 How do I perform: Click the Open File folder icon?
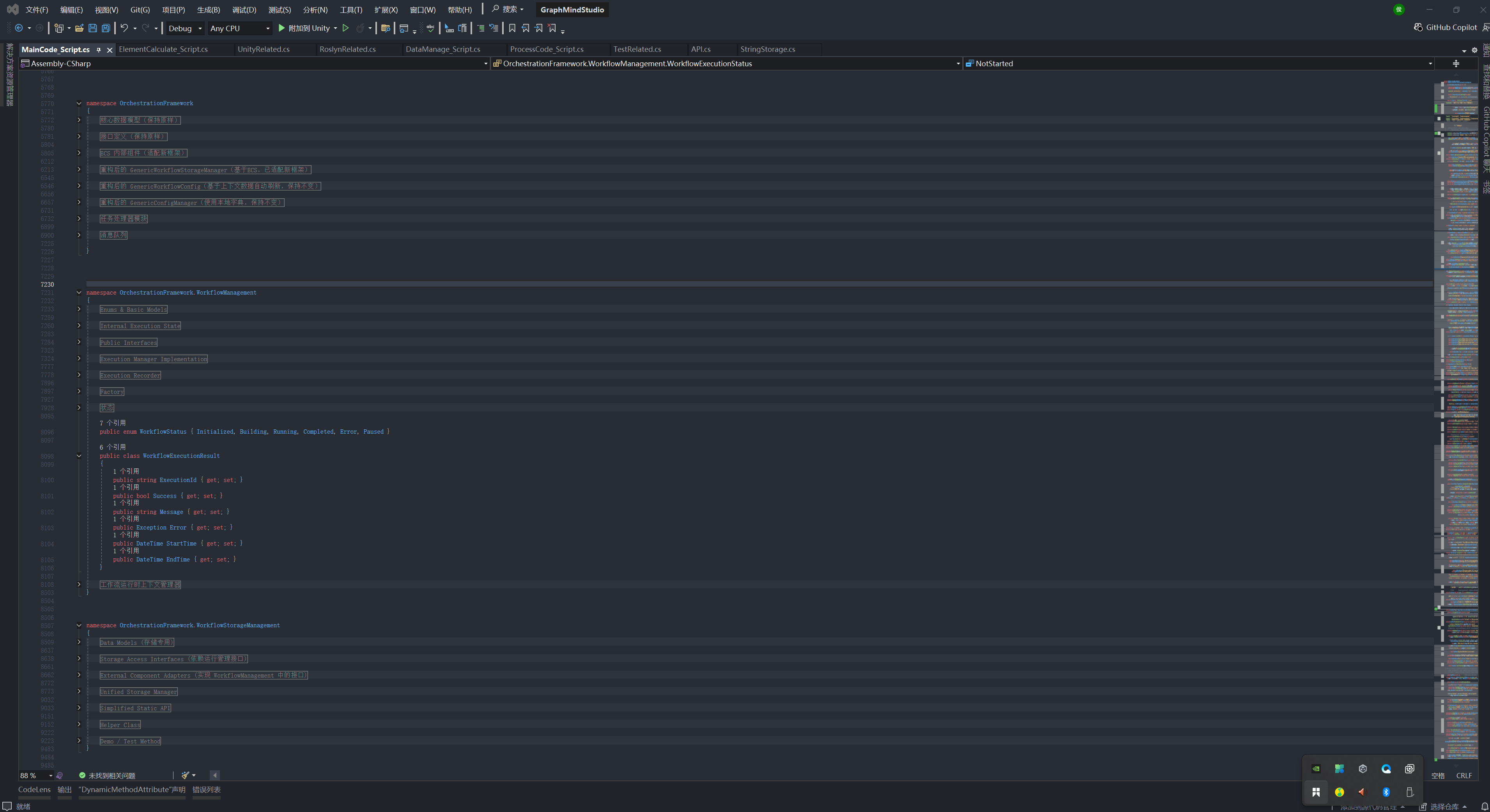[79, 28]
